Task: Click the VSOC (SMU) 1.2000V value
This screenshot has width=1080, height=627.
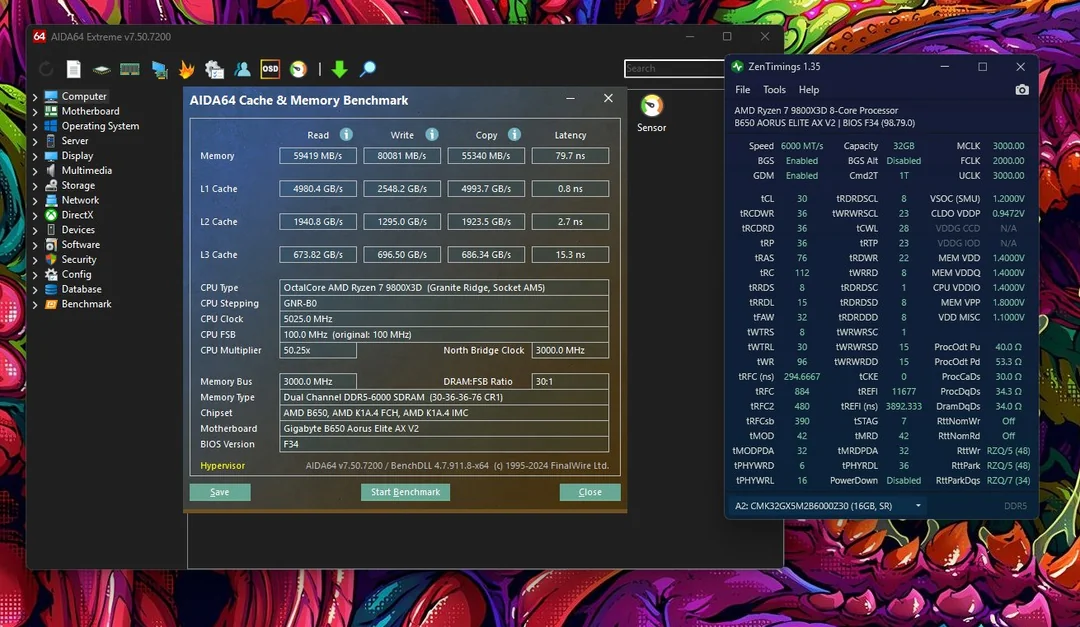Action: pyautogui.click(x=1008, y=198)
